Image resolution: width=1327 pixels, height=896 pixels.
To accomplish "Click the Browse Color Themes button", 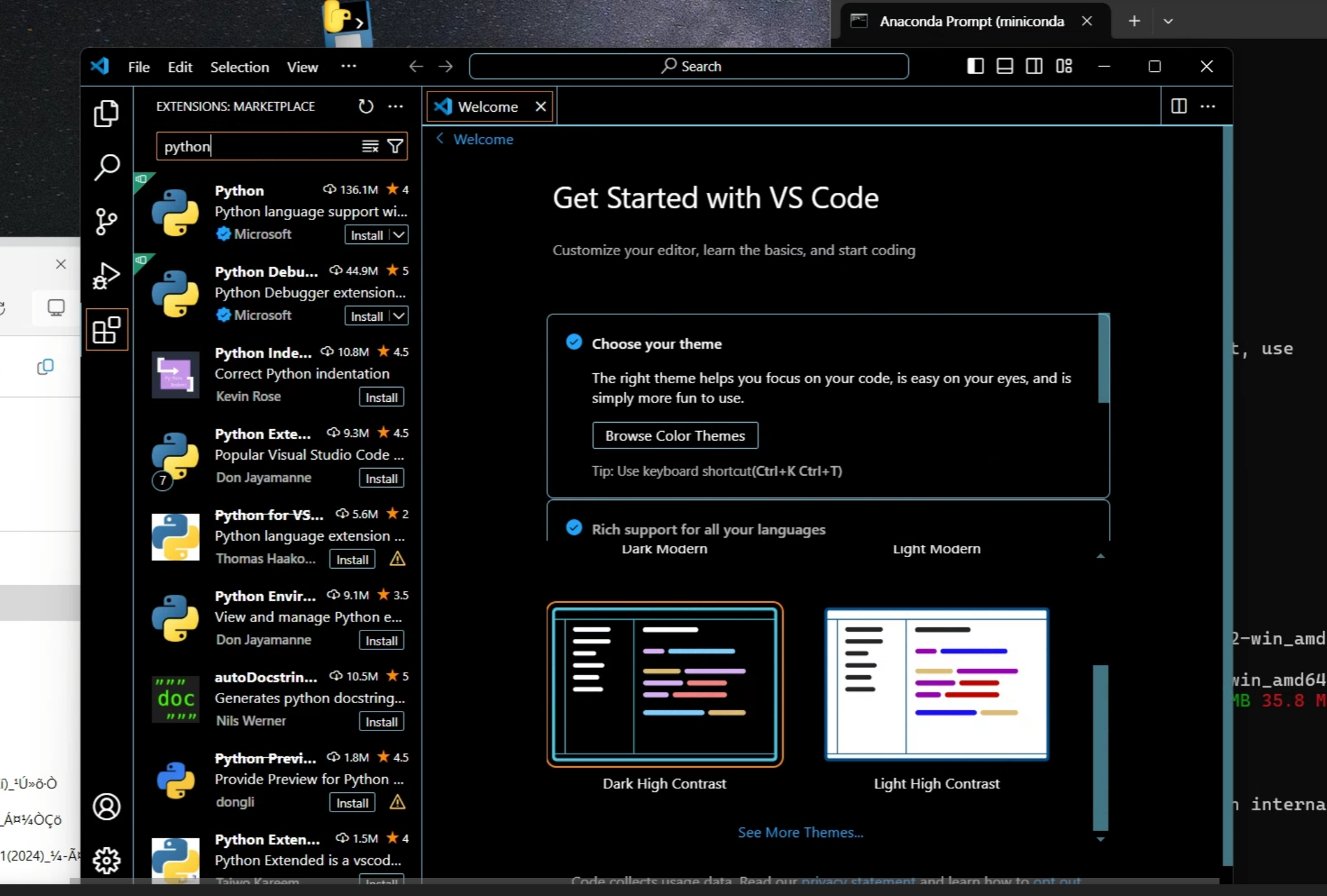I will [x=675, y=436].
